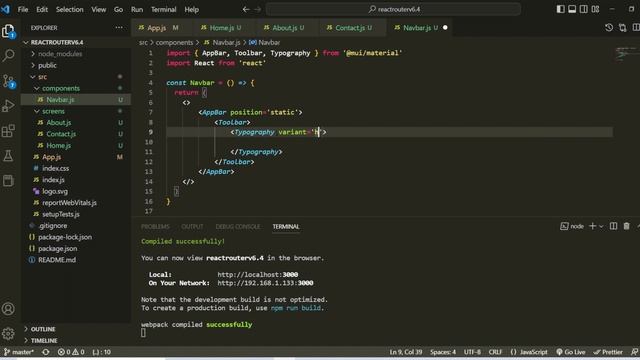
Task: Open the Accounts icon in activity bar
Action: tap(8, 309)
